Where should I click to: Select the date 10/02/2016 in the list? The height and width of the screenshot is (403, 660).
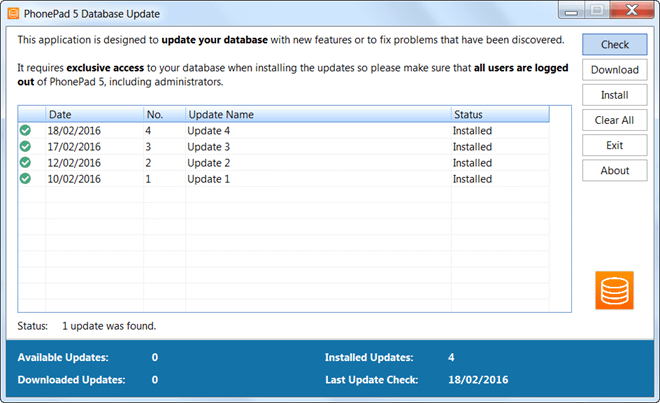pos(74,179)
